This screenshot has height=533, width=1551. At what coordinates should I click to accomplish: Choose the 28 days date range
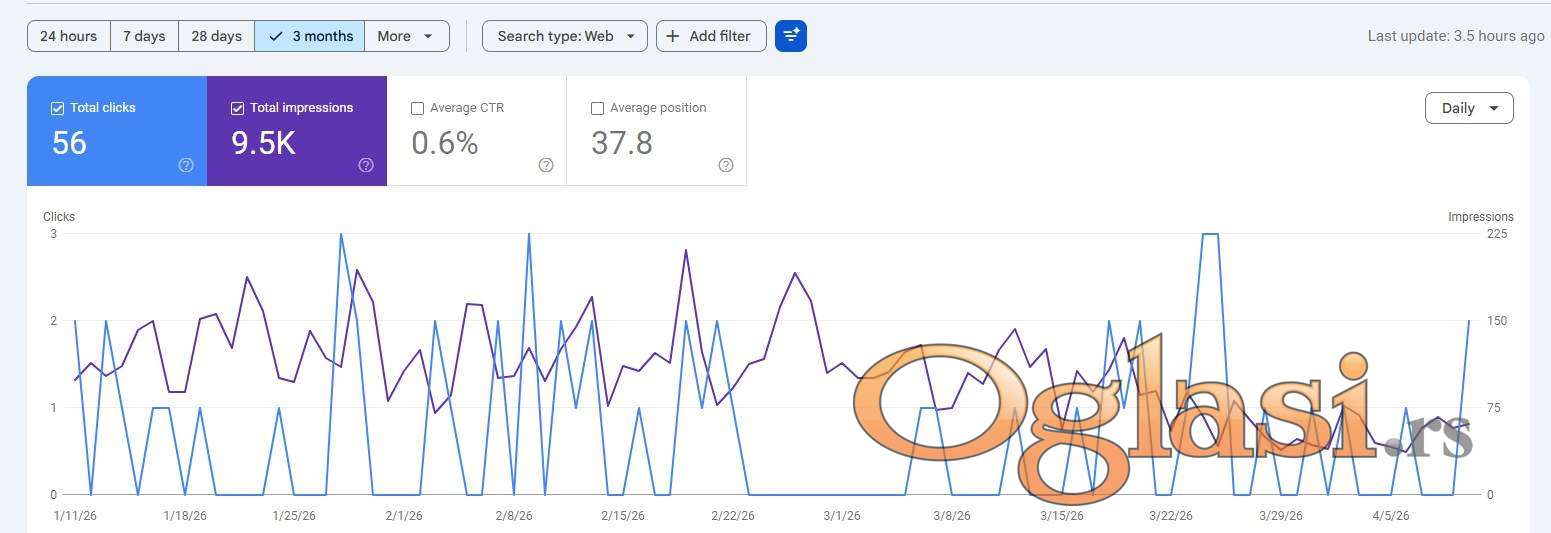(x=216, y=36)
